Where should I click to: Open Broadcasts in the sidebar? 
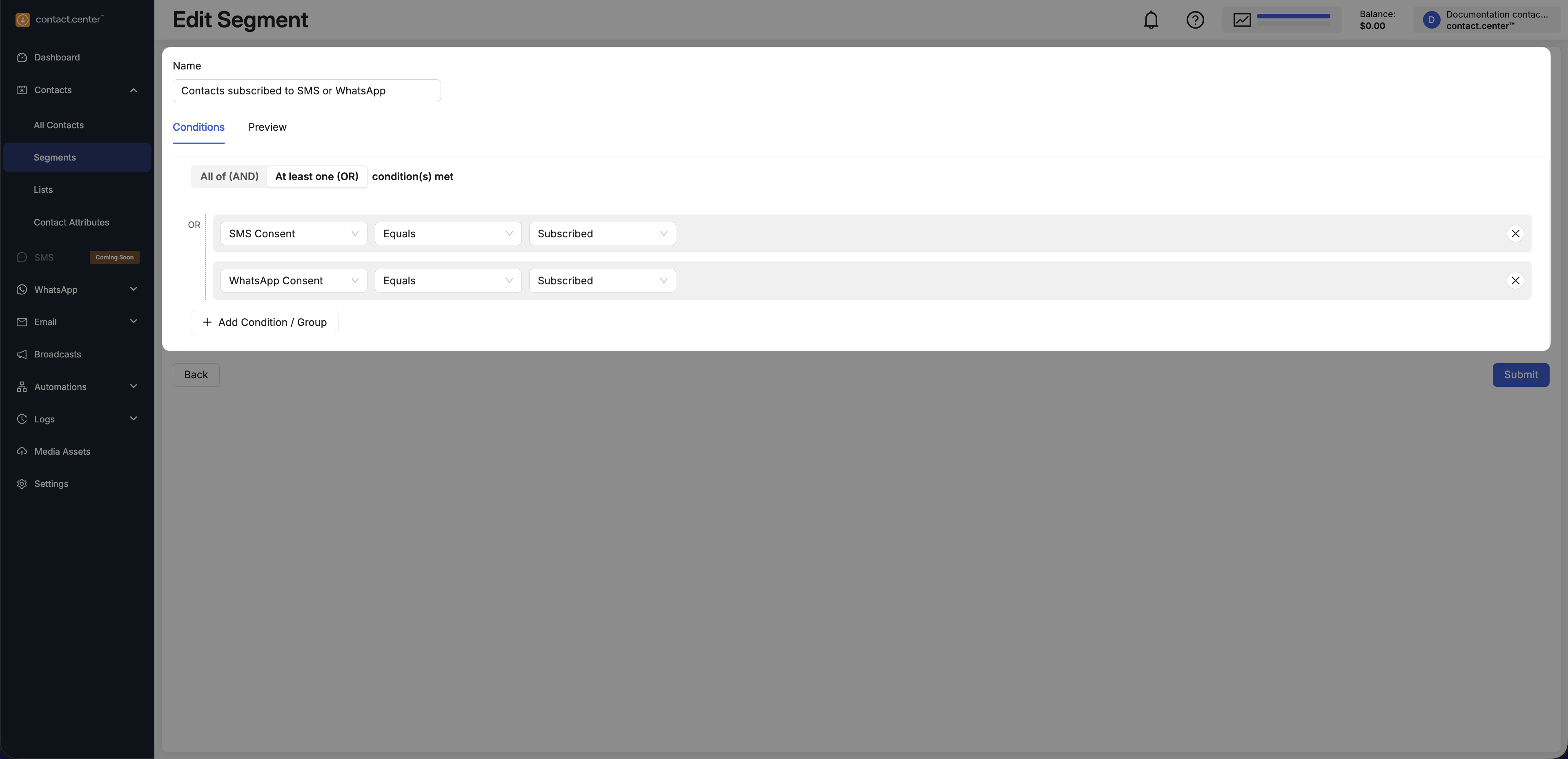[x=57, y=355]
